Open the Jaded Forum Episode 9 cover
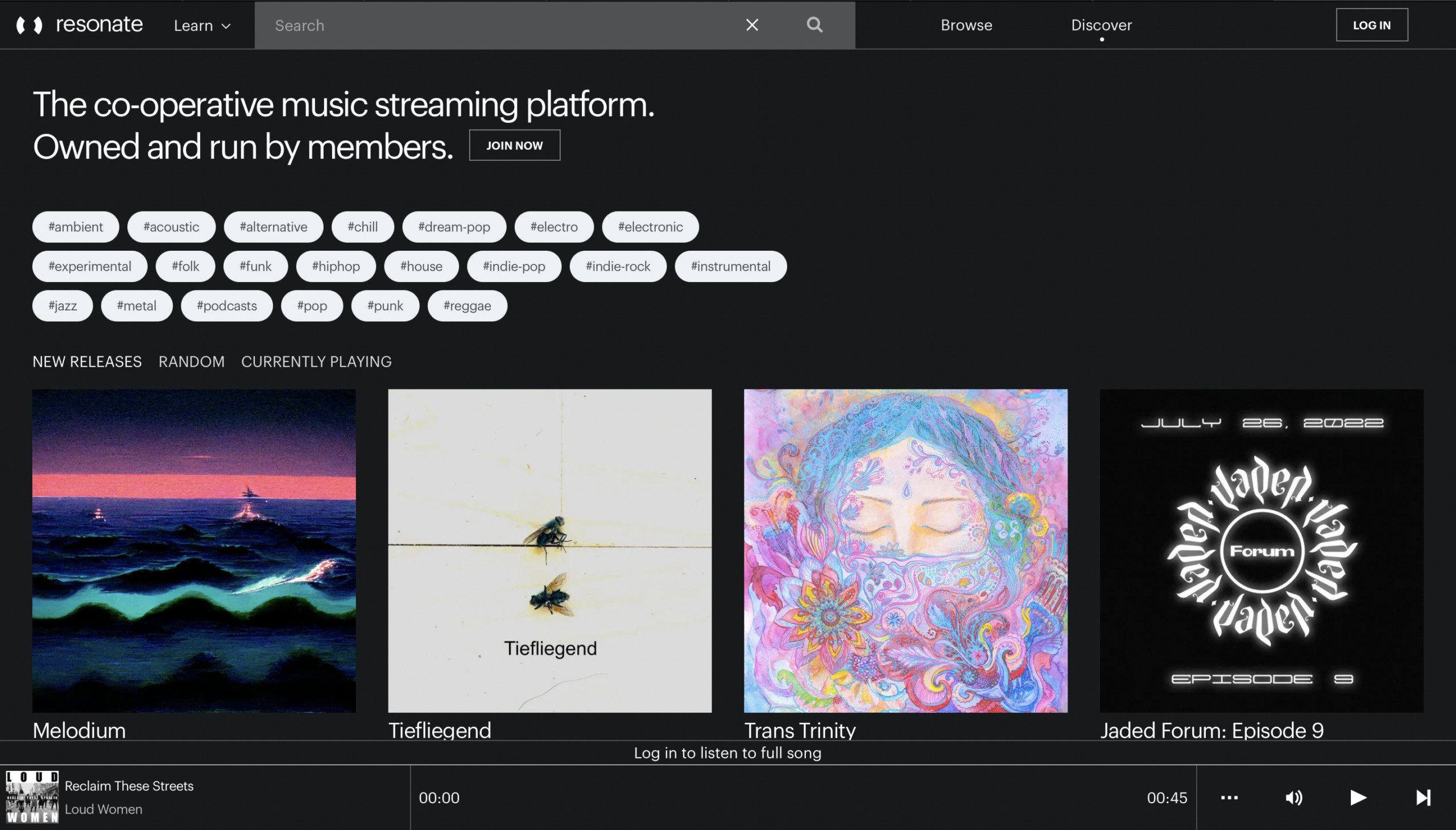Screen dimensions: 1456x830 (x=1261, y=551)
